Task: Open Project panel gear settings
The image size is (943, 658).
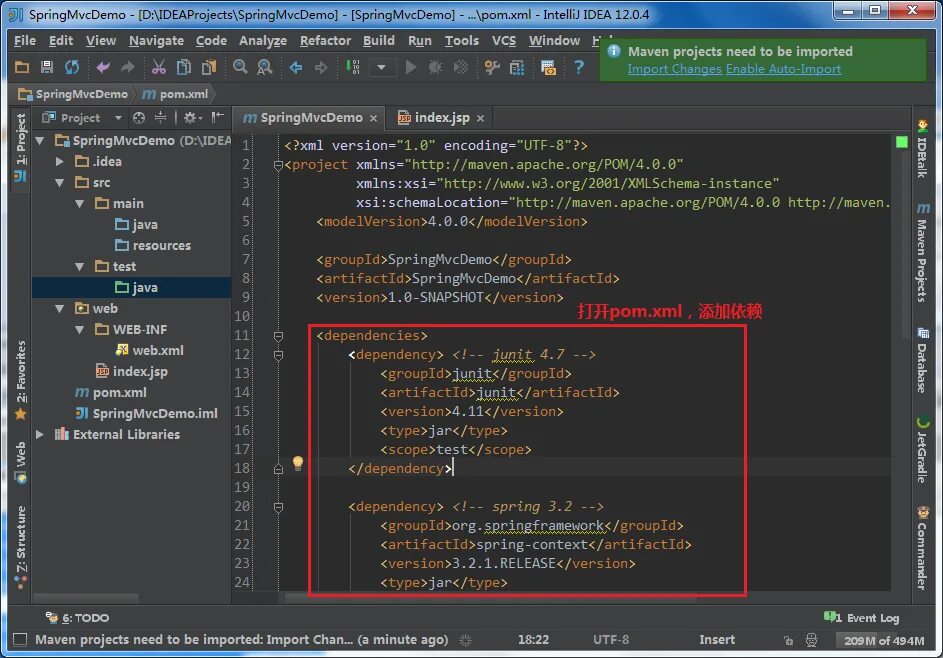Action: [192, 118]
